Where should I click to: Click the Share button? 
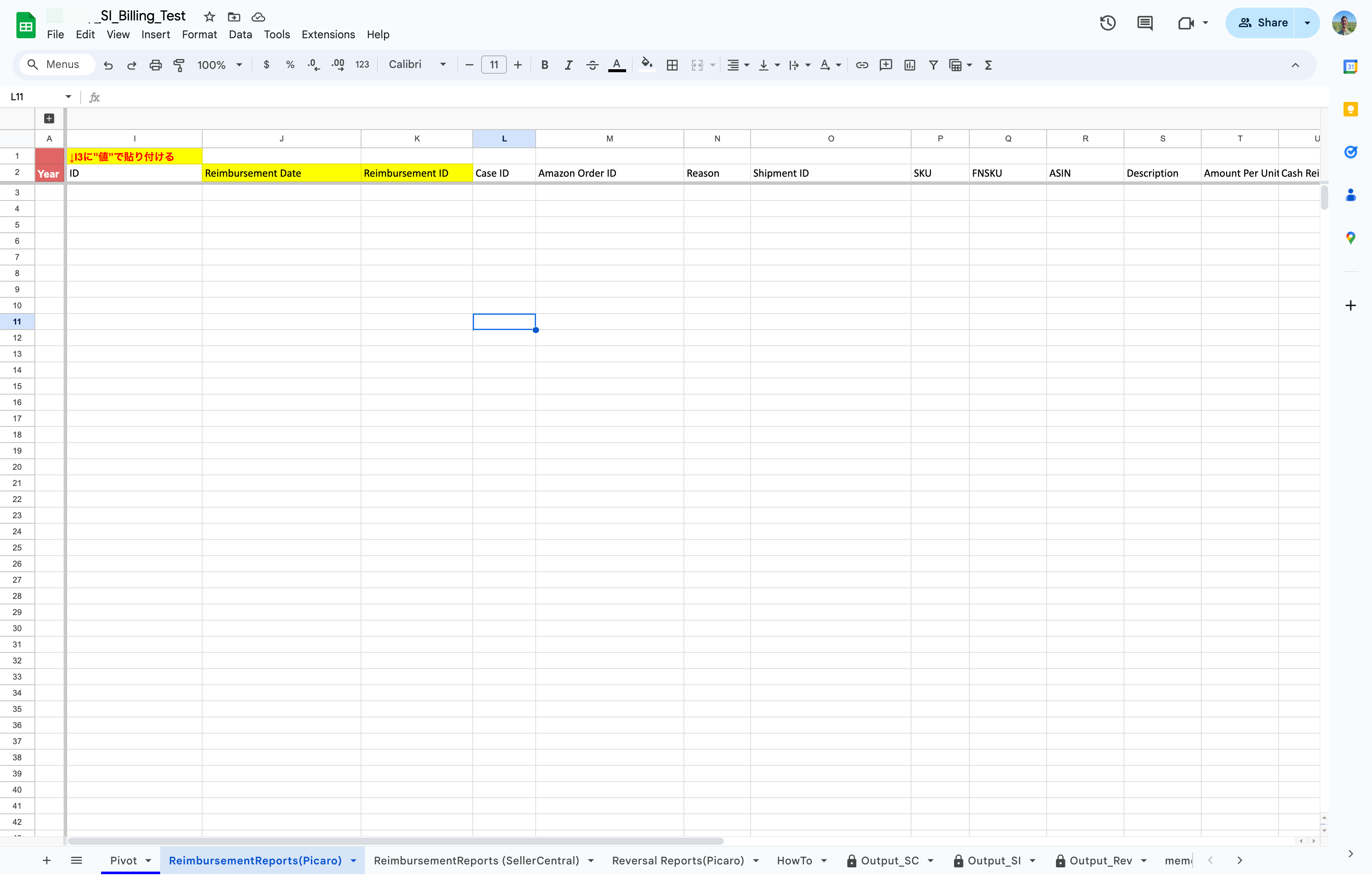1260,23
